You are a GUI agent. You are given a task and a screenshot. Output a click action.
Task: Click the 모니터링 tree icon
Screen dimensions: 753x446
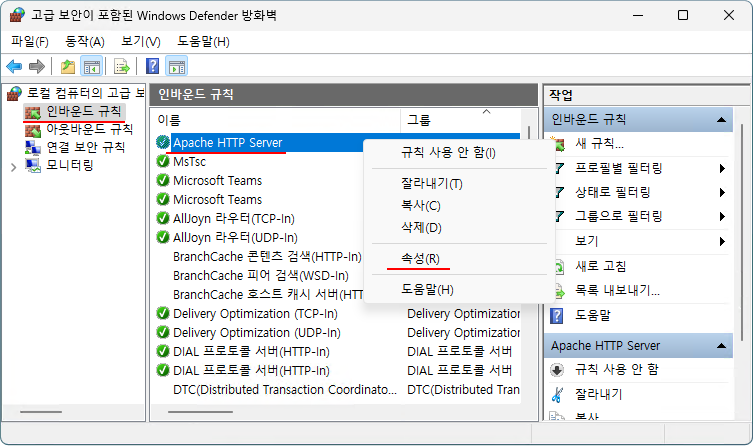pyautogui.click(x=33, y=166)
